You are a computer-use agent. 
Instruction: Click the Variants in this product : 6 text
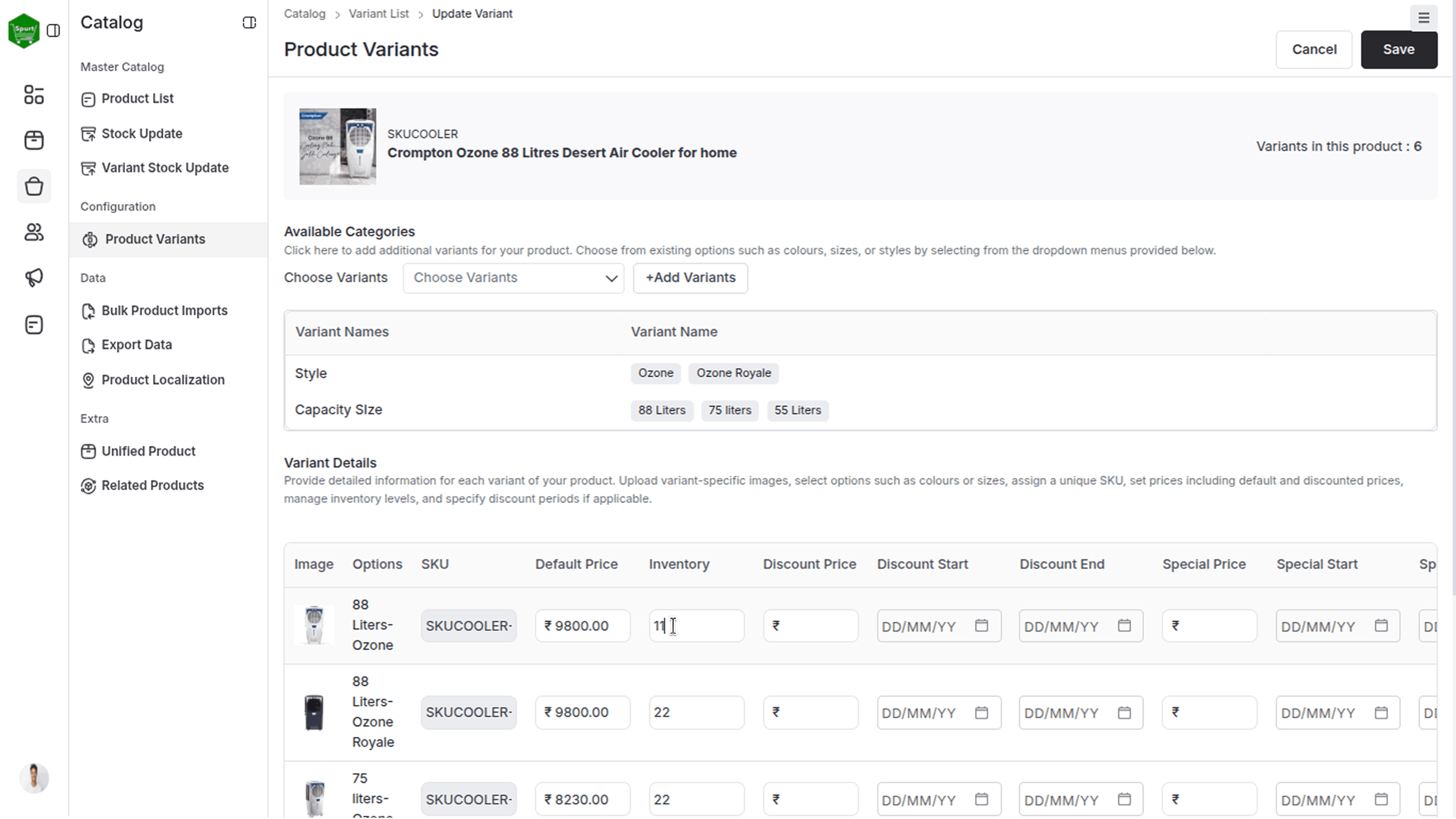tap(1338, 146)
